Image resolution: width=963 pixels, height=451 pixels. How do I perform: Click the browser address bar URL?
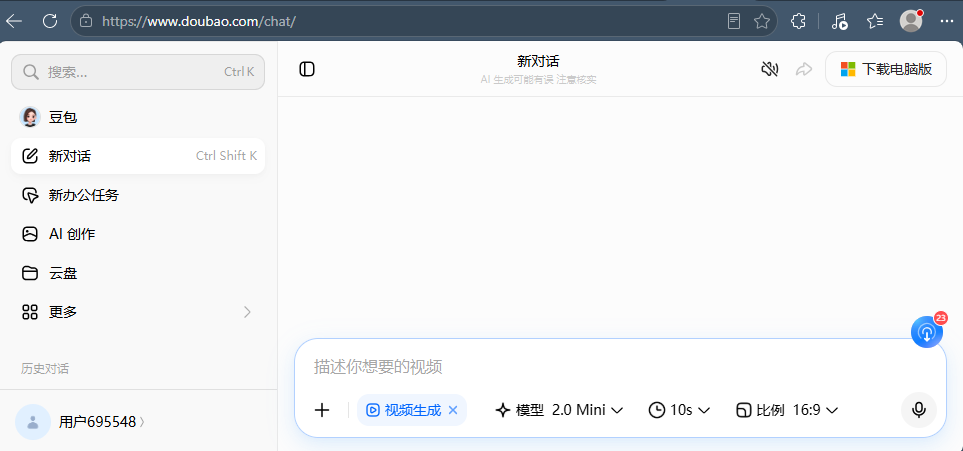point(199,22)
